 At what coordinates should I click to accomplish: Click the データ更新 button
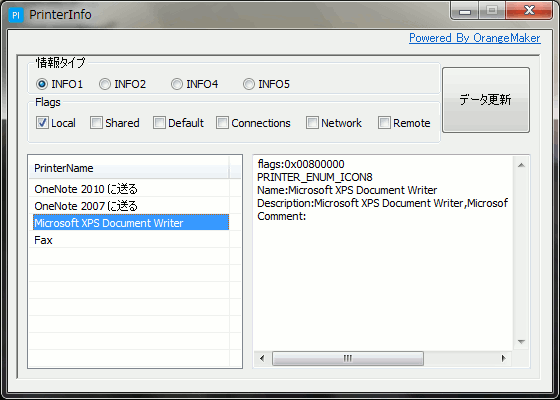(486, 100)
